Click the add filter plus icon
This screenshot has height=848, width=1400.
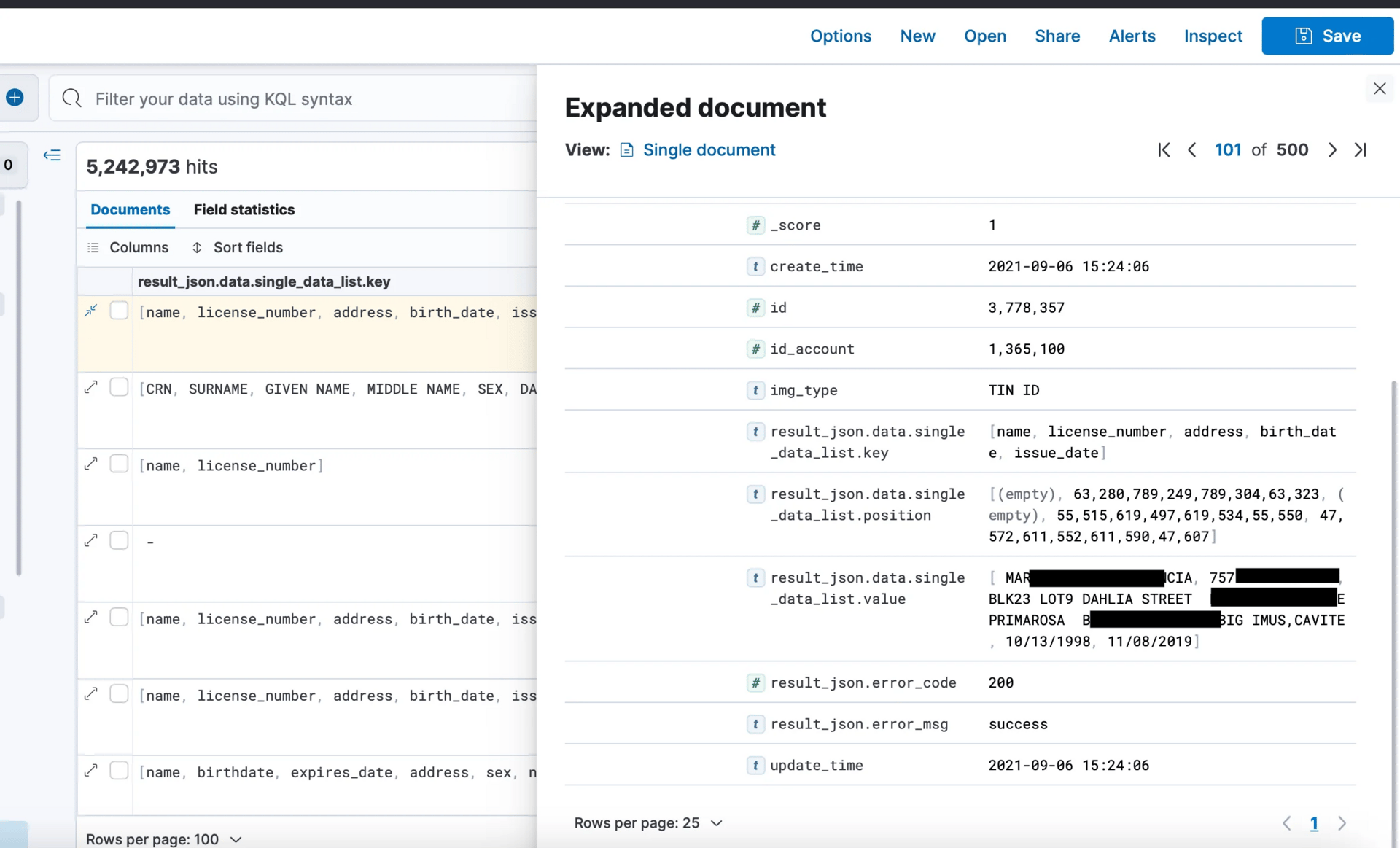[15, 98]
